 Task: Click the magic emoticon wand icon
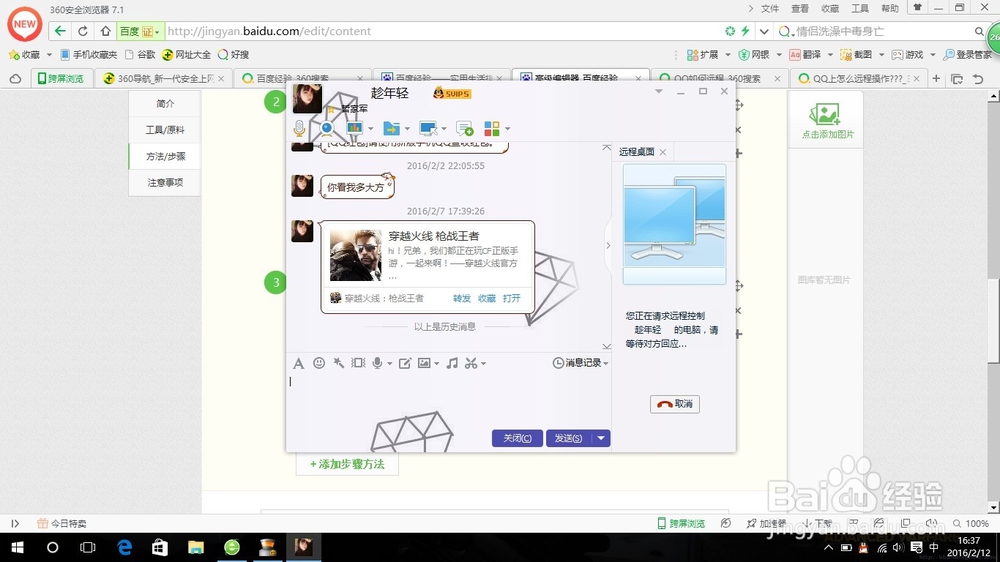(x=339, y=363)
